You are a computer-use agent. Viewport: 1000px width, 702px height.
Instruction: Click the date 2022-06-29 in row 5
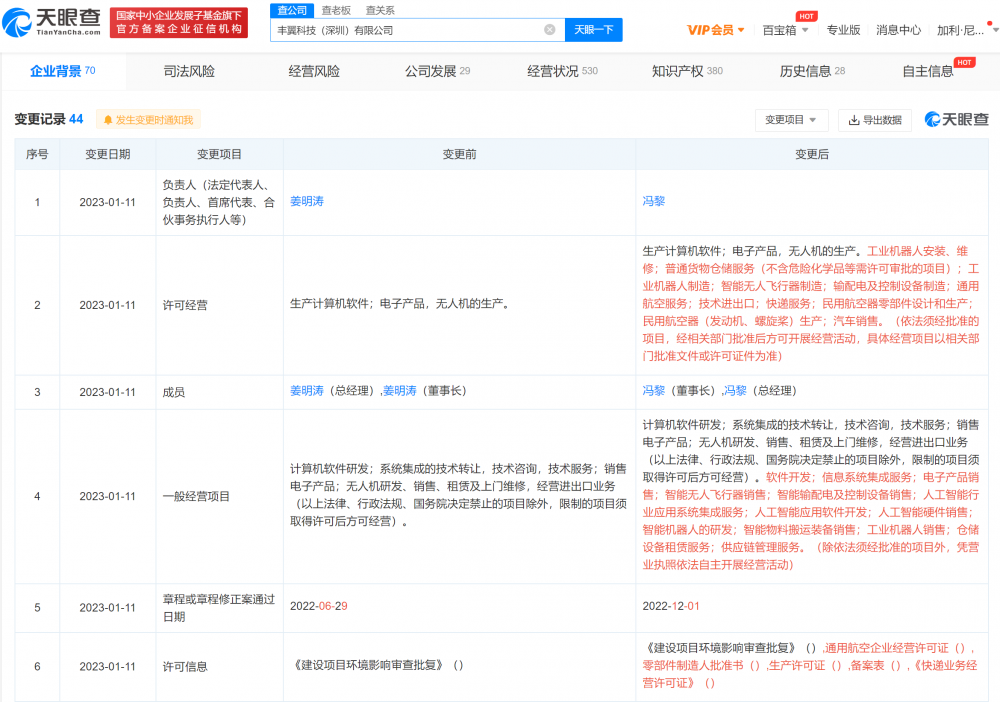point(319,606)
